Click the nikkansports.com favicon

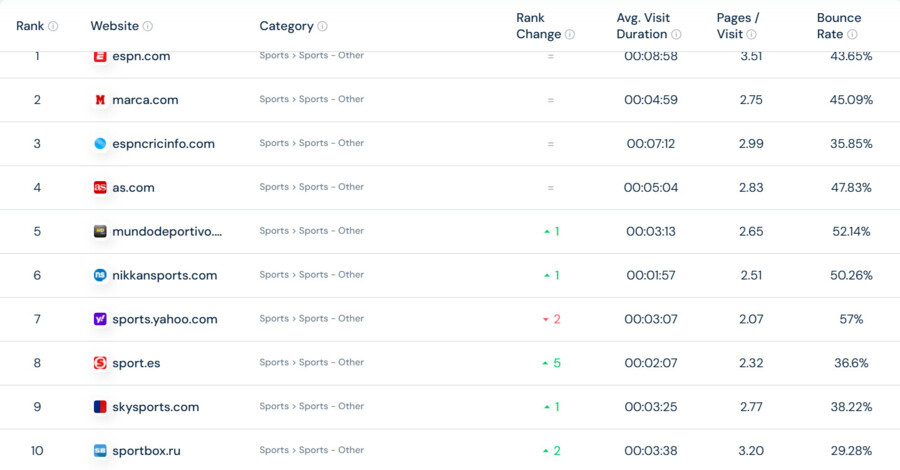tap(100, 275)
